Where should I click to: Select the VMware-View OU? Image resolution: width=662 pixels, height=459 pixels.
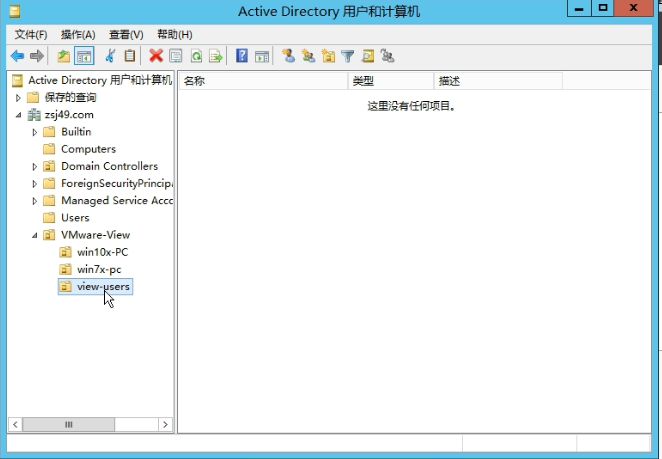point(95,235)
